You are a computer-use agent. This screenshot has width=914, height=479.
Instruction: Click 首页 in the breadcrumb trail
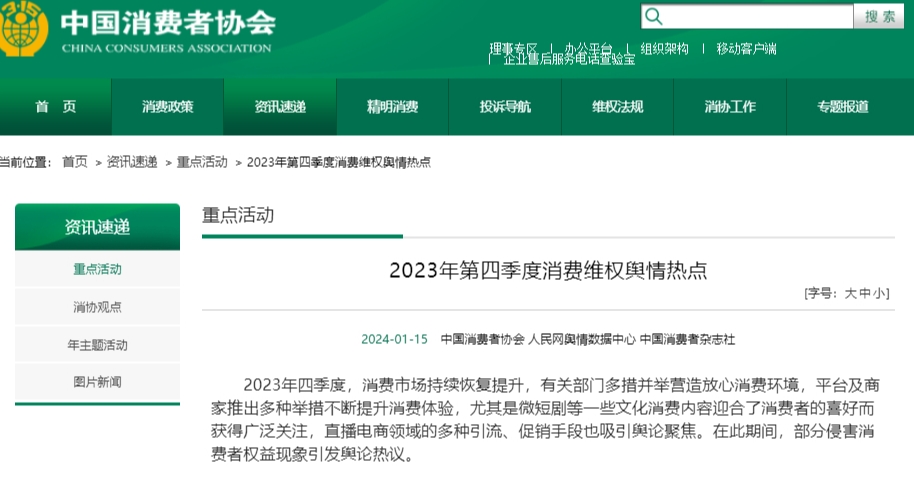pyautogui.click(x=75, y=162)
